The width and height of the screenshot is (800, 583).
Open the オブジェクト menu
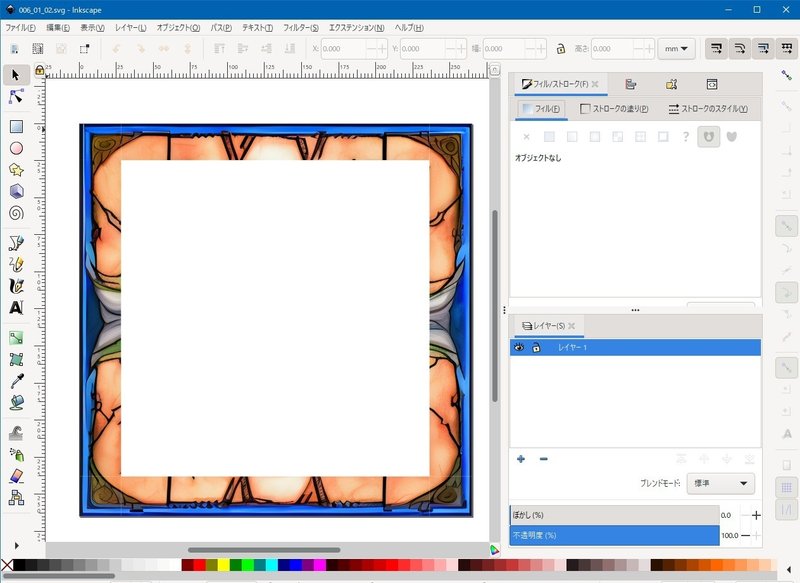coord(178,28)
